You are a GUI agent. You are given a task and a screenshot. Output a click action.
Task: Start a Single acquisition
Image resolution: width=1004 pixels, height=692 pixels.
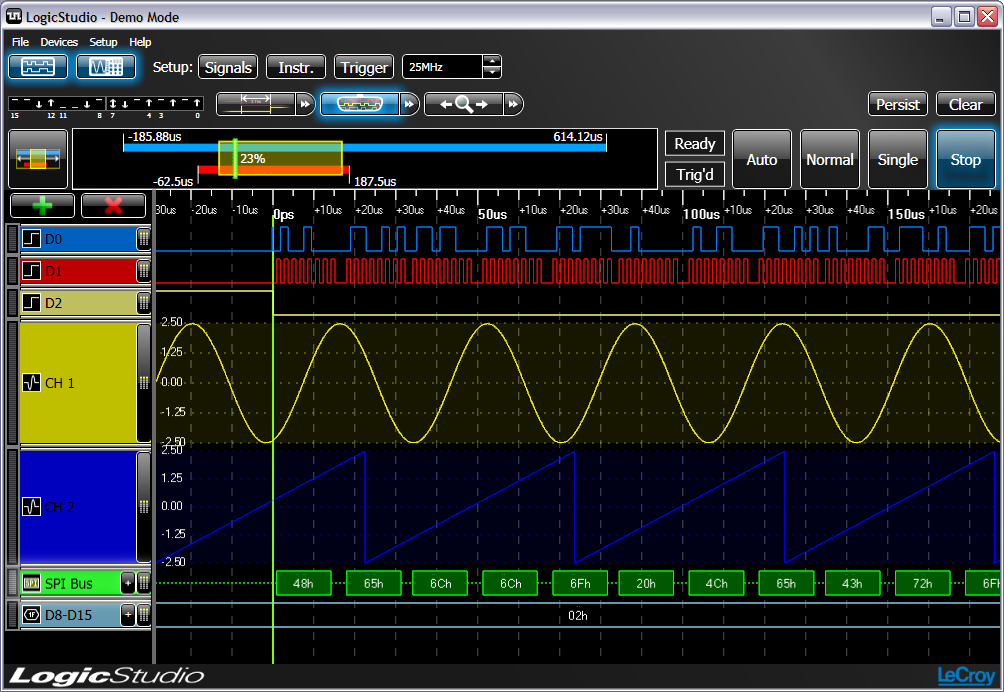point(898,159)
